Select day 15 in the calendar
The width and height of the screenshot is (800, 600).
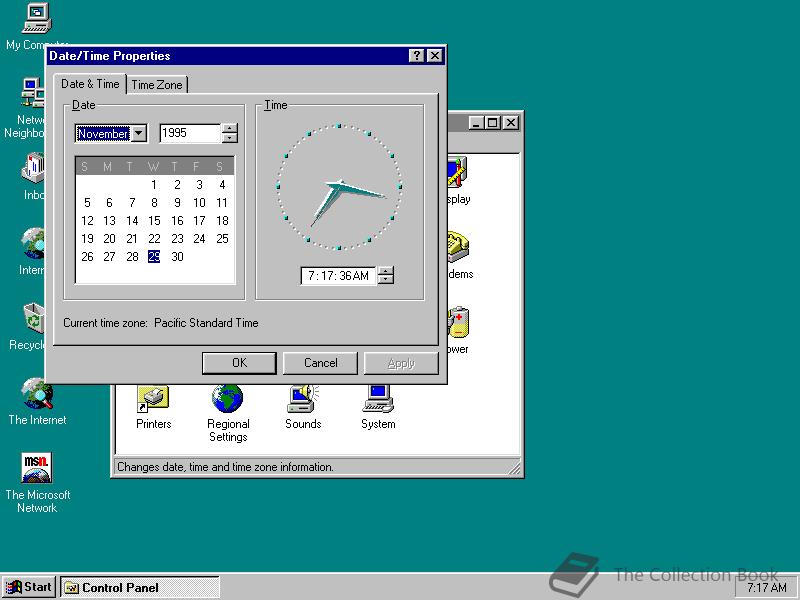click(154, 220)
